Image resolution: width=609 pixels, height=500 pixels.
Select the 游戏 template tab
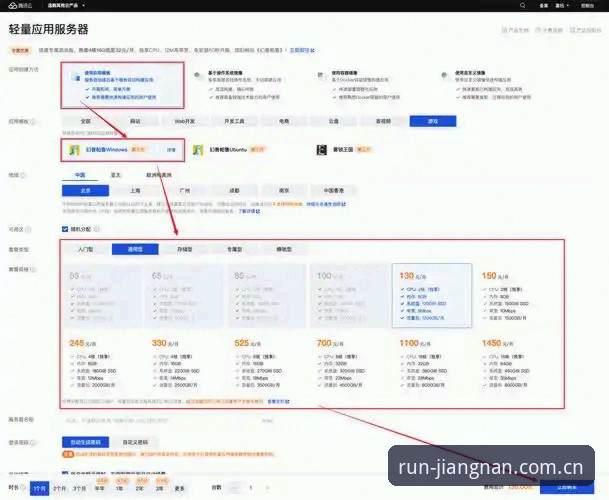433,121
